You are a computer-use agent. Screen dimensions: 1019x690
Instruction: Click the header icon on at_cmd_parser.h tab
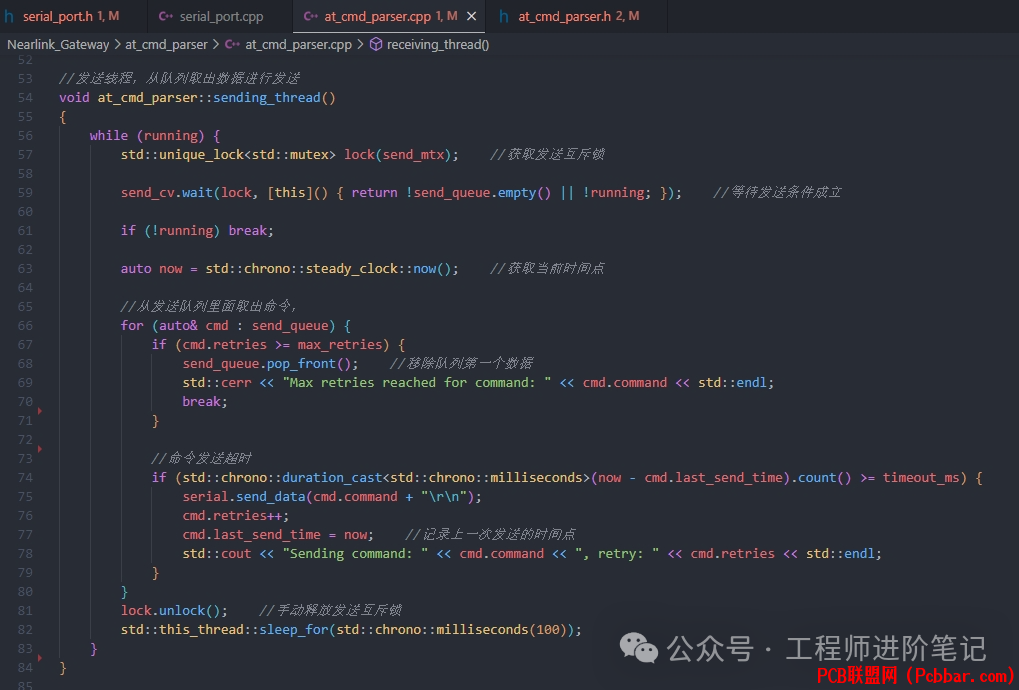coord(504,16)
